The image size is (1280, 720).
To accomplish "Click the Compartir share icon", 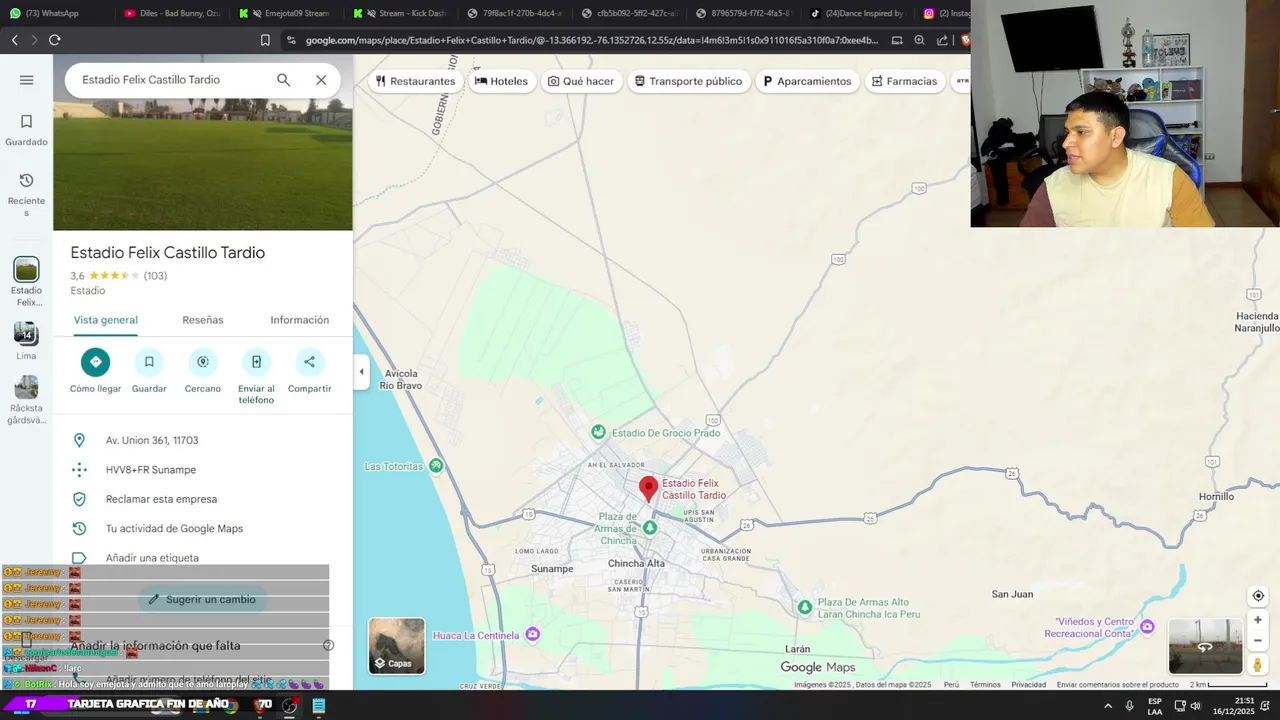I will [x=309, y=362].
